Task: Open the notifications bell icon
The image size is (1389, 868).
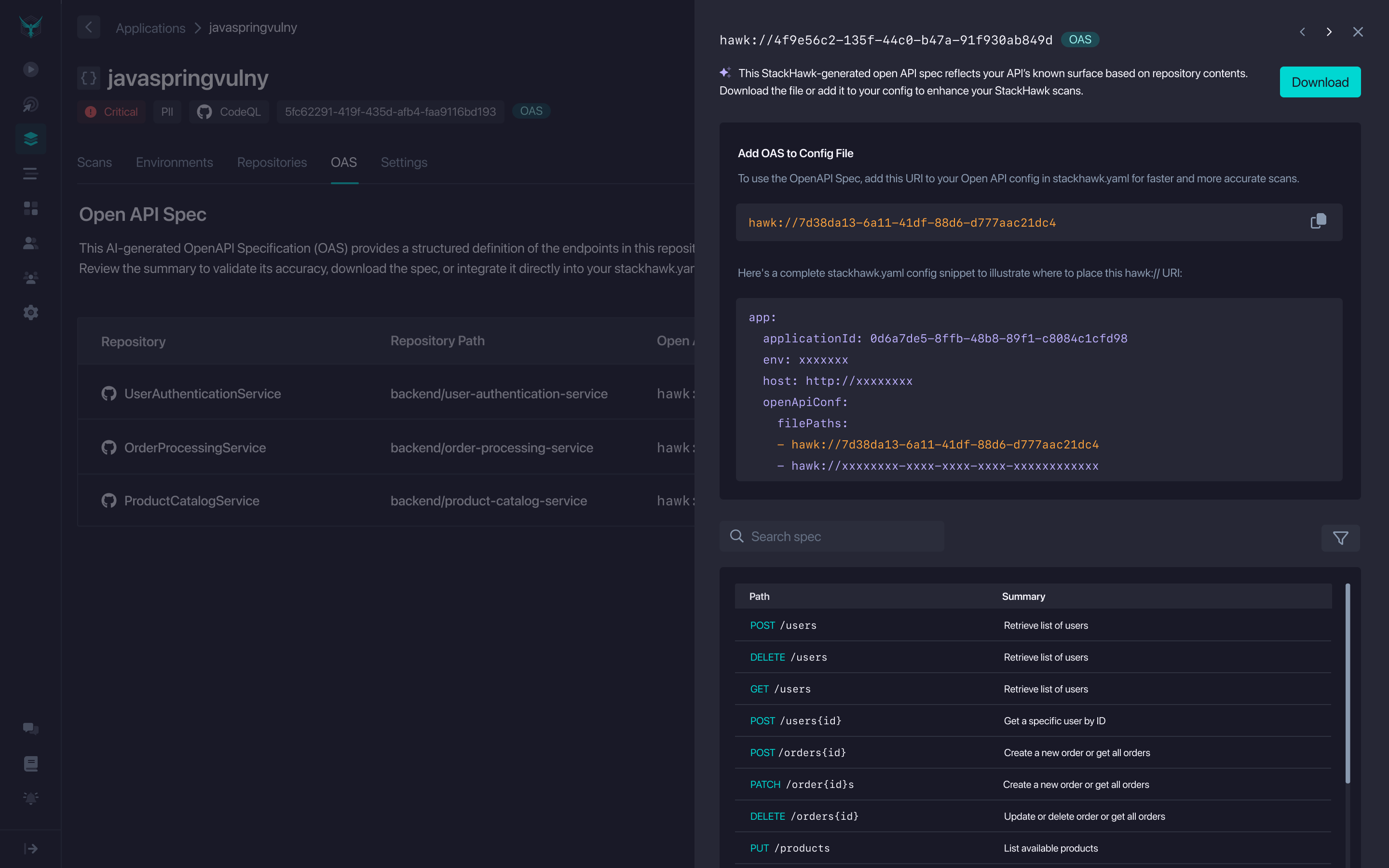Action: coord(30,798)
